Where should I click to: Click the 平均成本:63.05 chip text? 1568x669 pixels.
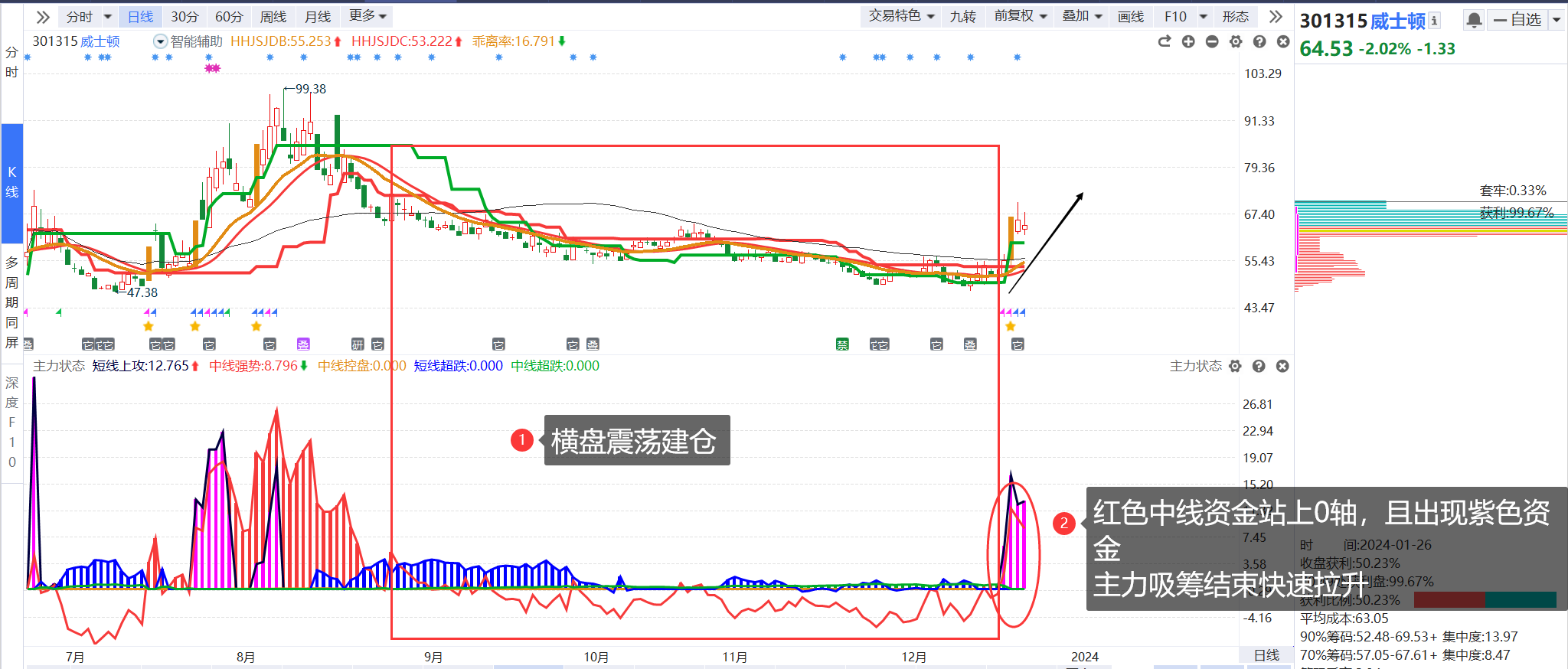[1344, 618]
